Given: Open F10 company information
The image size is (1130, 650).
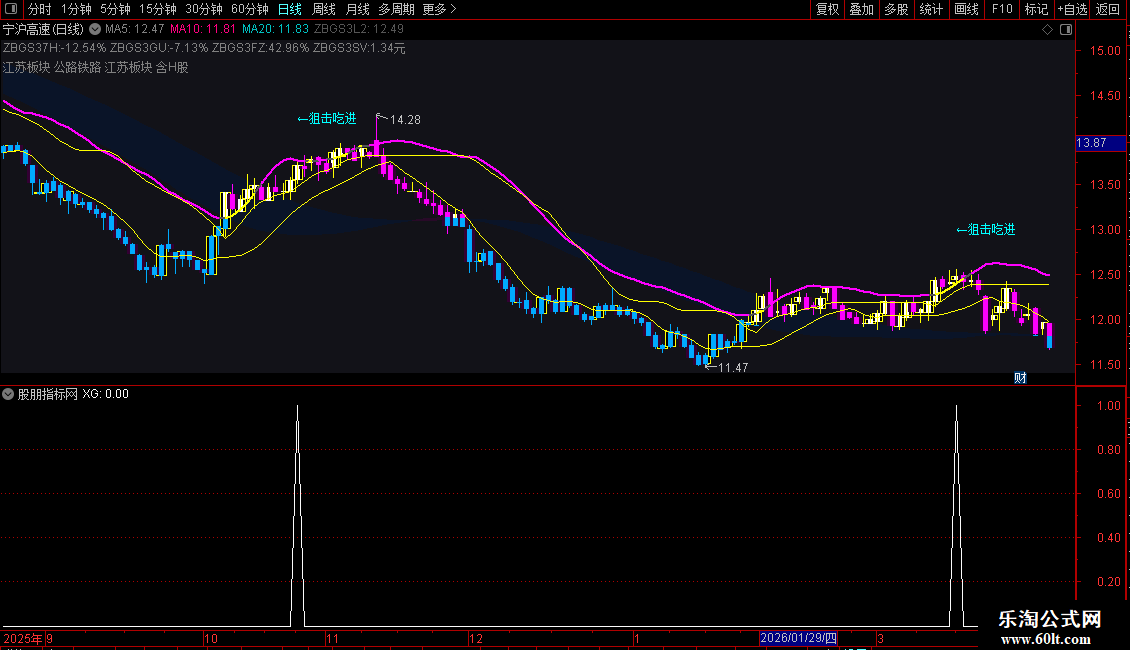Looking at the screenshot, I should [x=1001, y=9].
